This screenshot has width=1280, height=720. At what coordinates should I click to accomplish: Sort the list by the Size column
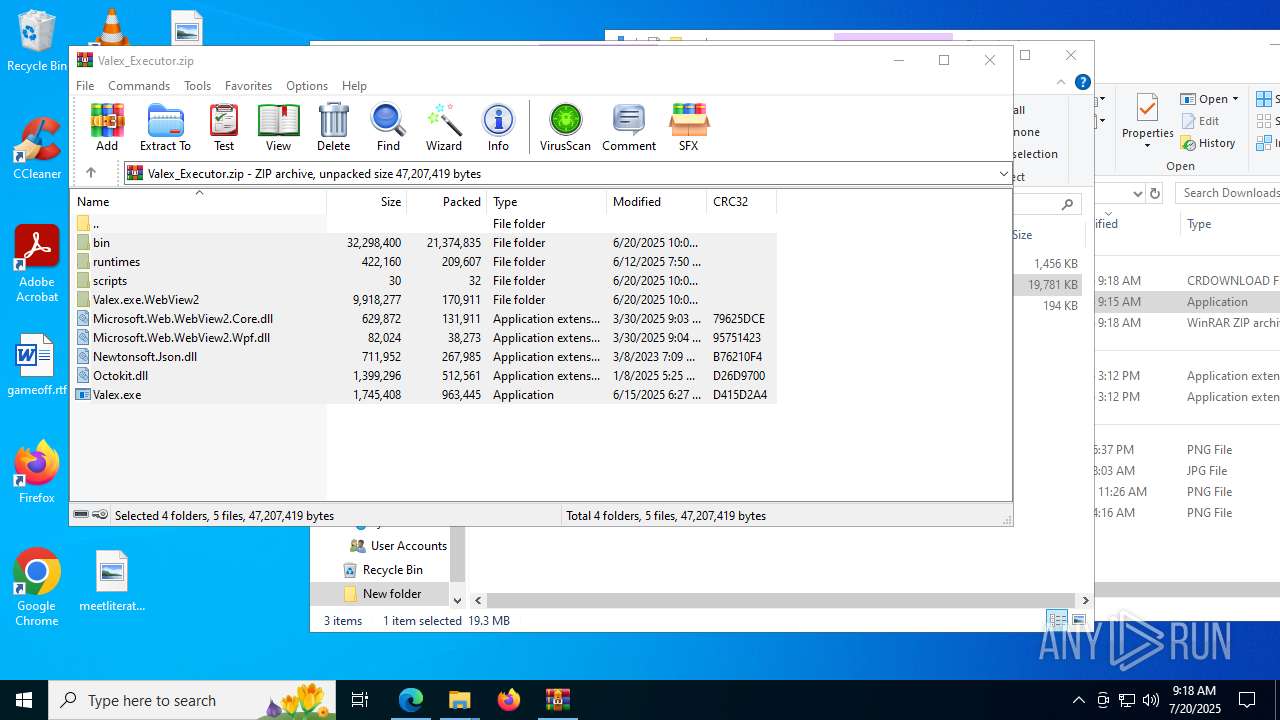[366, 201]
